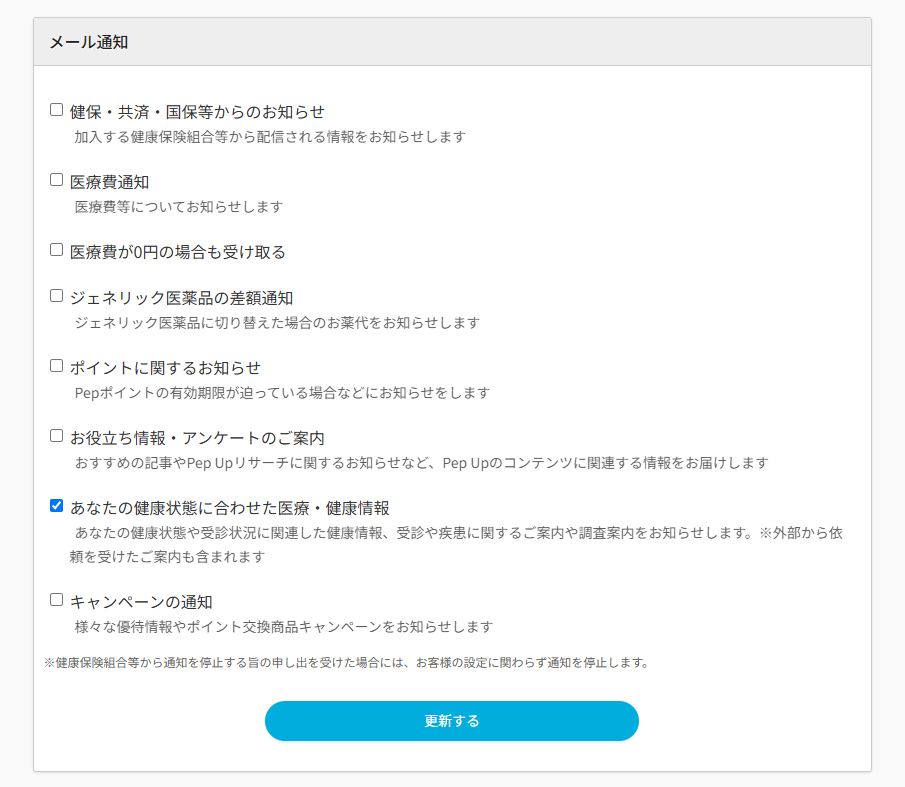Click description 医療費等についてお知らせします
The height and width of the screenshot is (787, 905).
tap(179, 207)
